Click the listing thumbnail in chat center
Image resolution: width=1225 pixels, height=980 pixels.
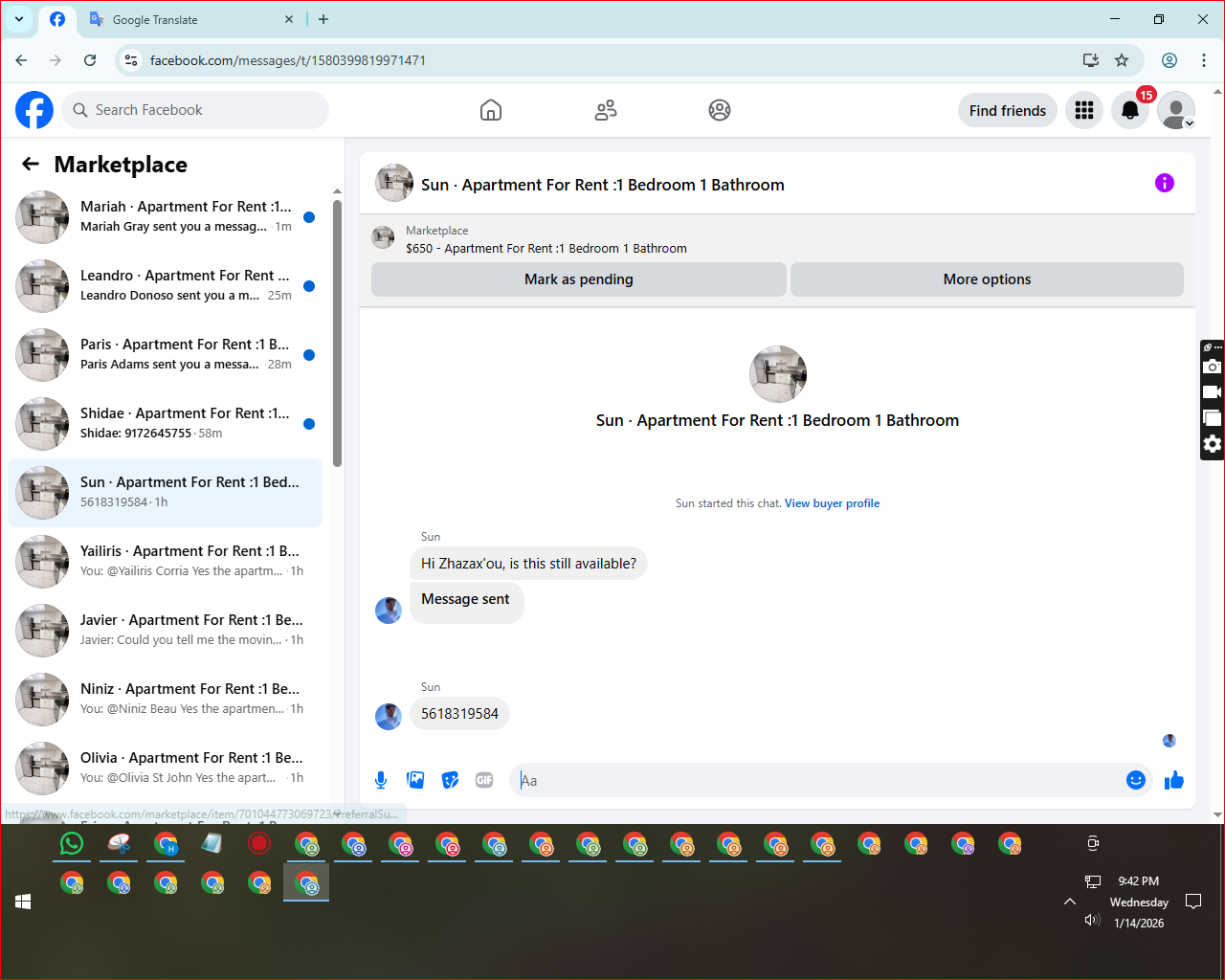coord(778,374)
